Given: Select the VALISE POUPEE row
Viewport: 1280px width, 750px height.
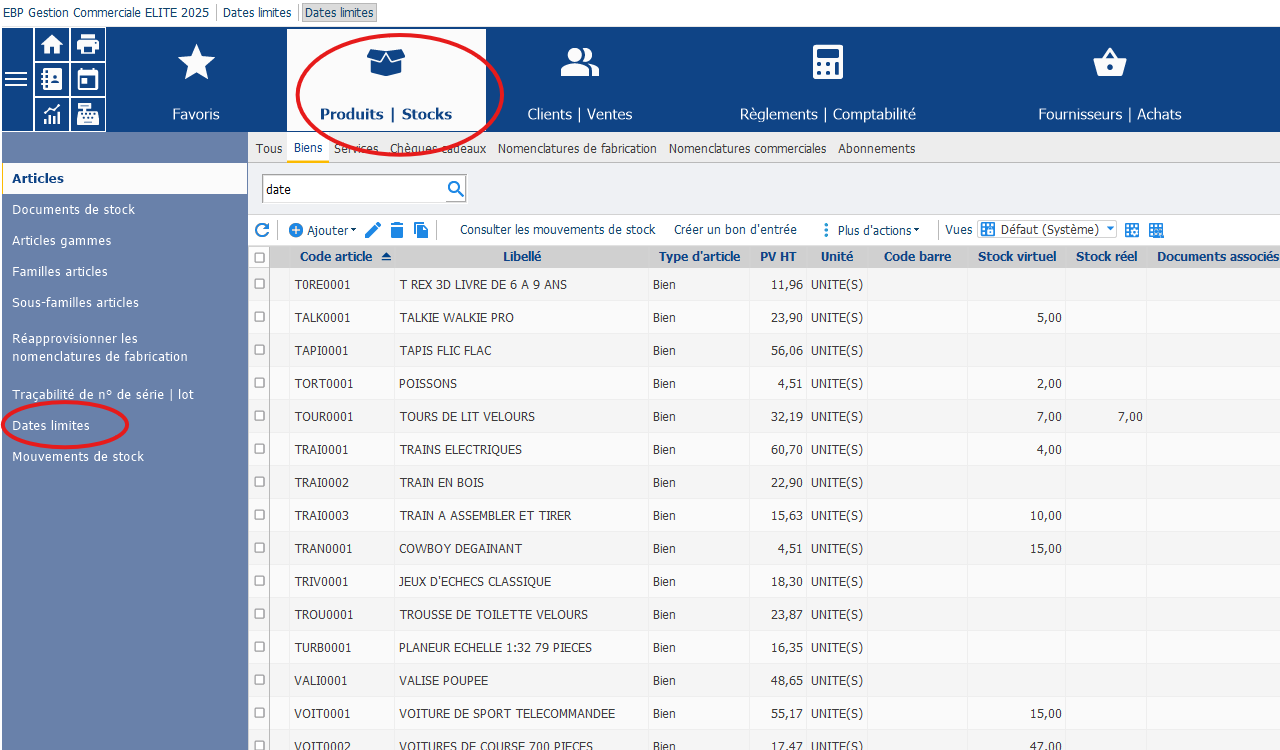Looking at the screenshot, I should click(x=764, y=680).
